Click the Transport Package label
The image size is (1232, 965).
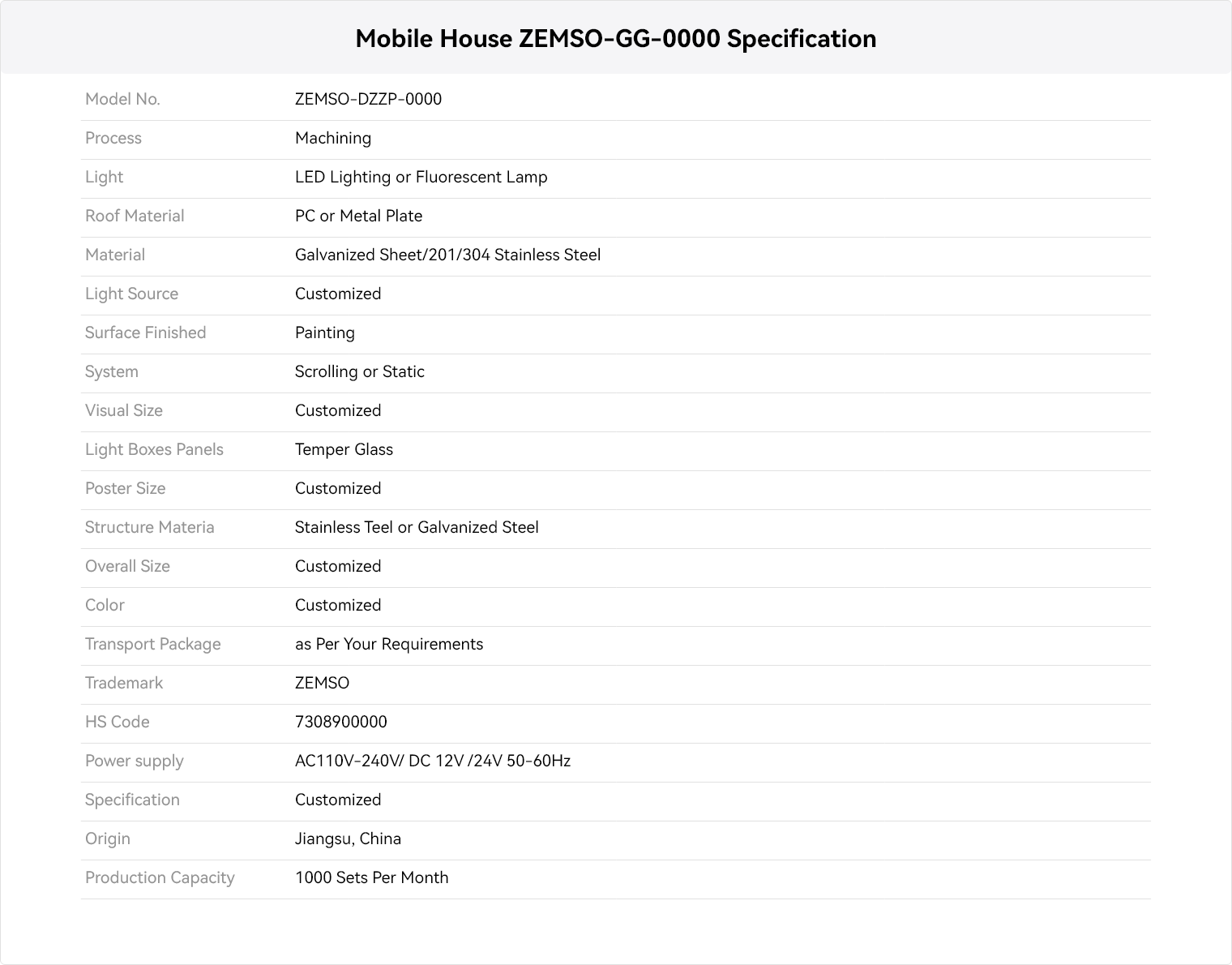pyautogui.click(x=152, y=644)
